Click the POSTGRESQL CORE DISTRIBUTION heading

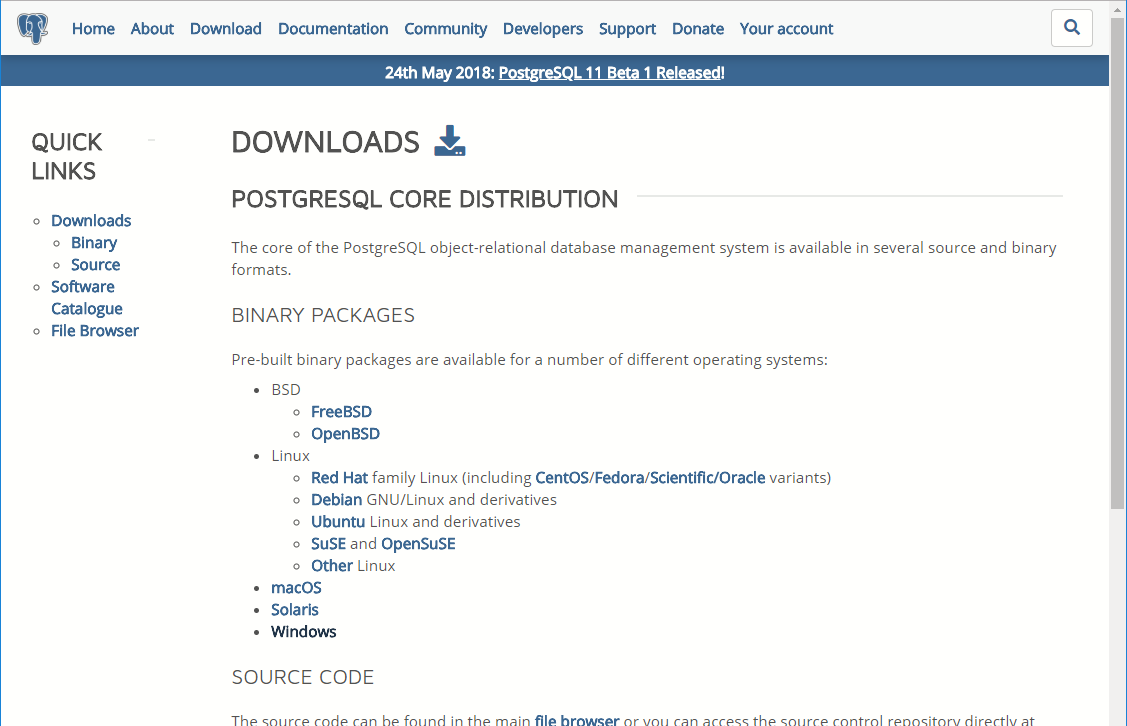[x=425, y=199]
